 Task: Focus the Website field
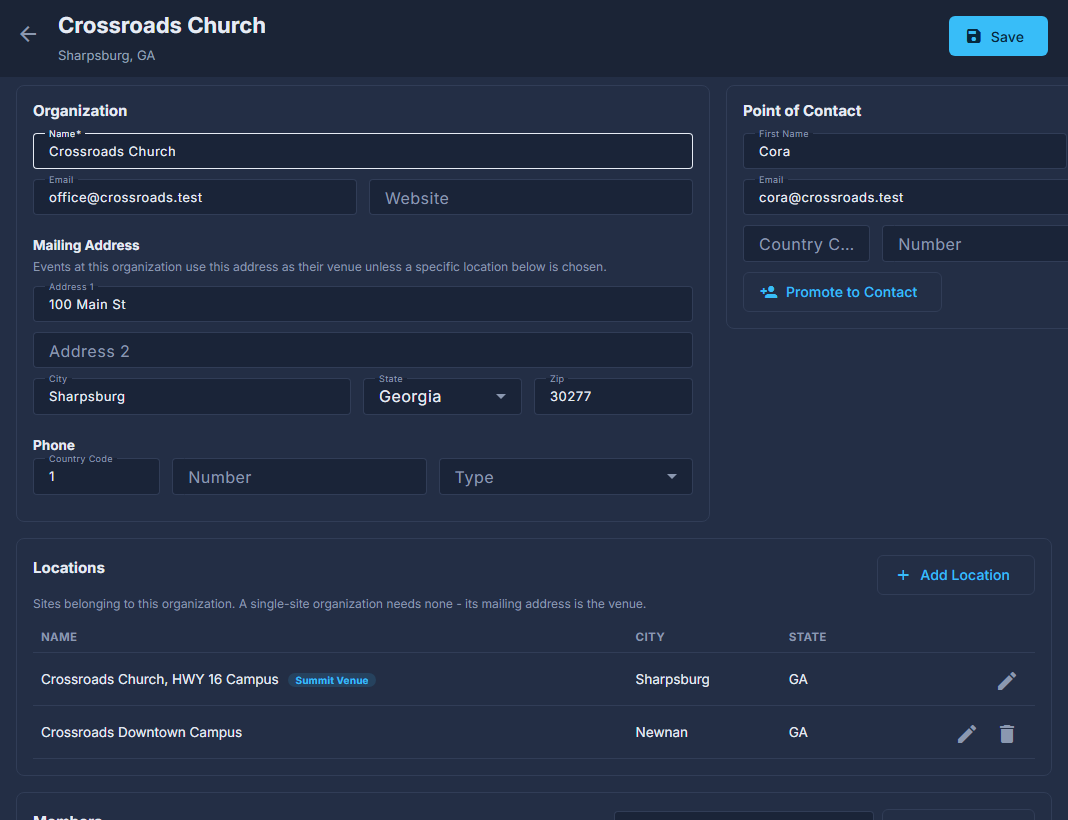click(x=531, y=198)
